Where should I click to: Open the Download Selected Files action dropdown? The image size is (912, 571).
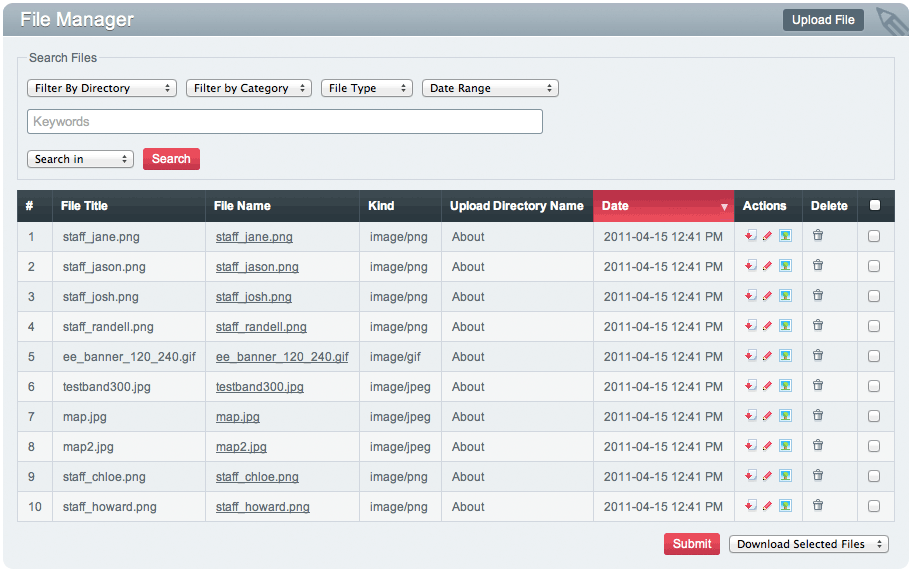(x=809, y=544)
